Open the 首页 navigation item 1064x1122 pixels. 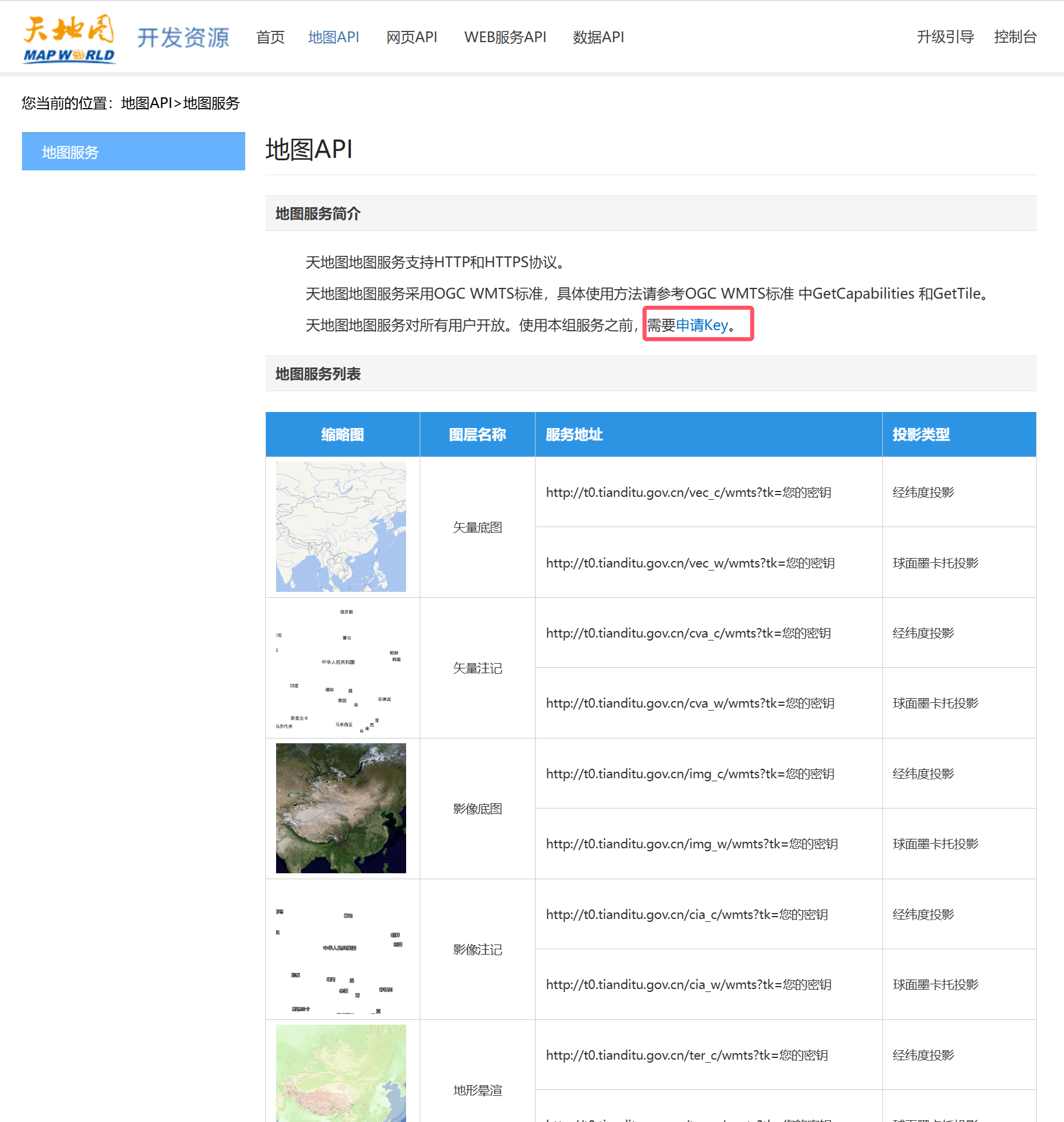point(270,37)
